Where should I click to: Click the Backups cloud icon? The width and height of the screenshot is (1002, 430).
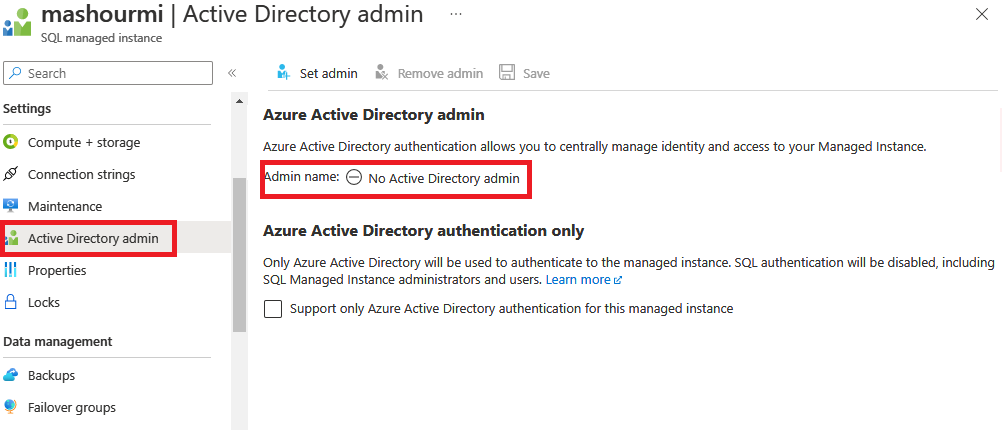pos(11,375)
